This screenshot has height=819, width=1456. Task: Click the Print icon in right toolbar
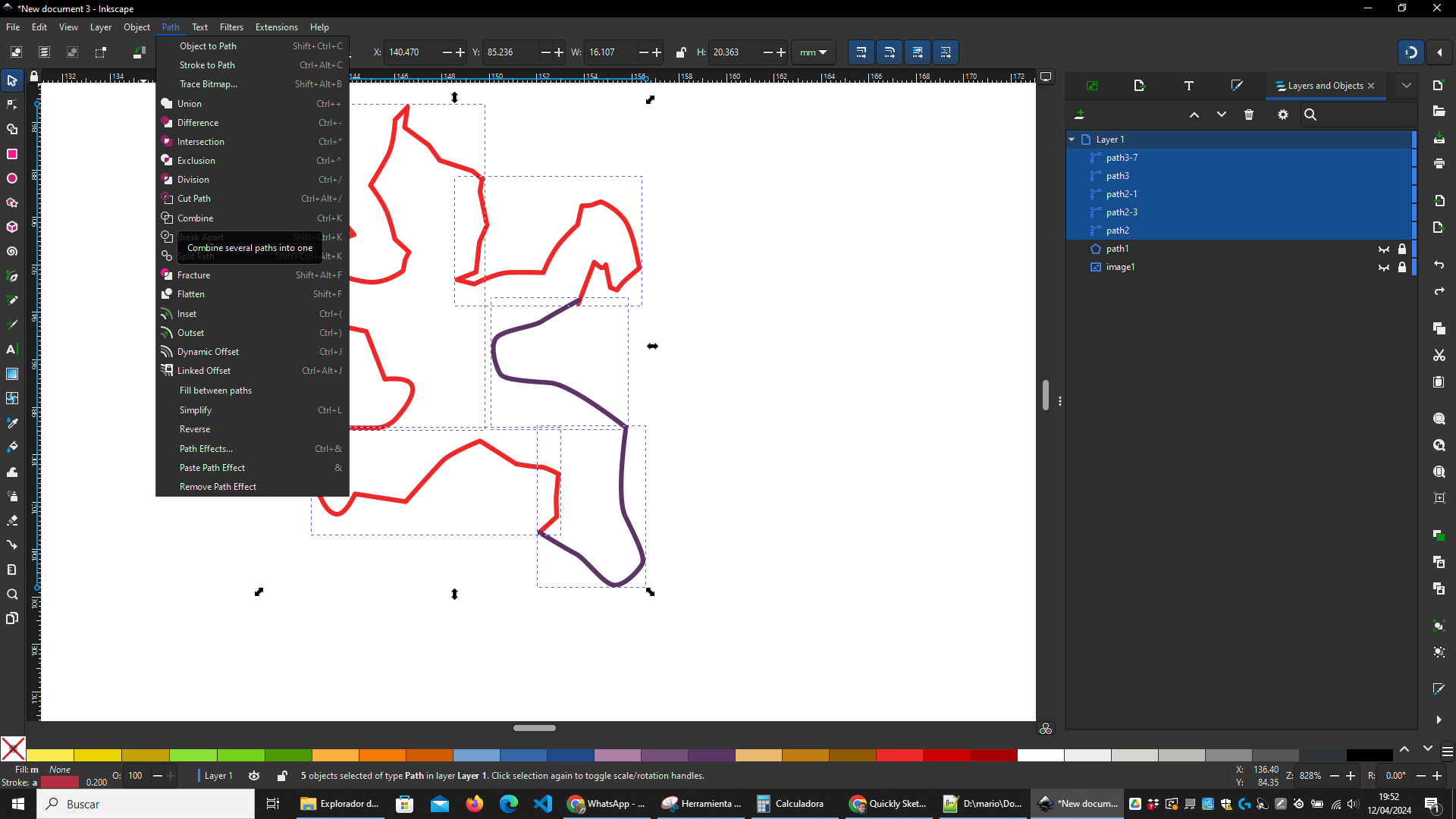click(1439, 164)
